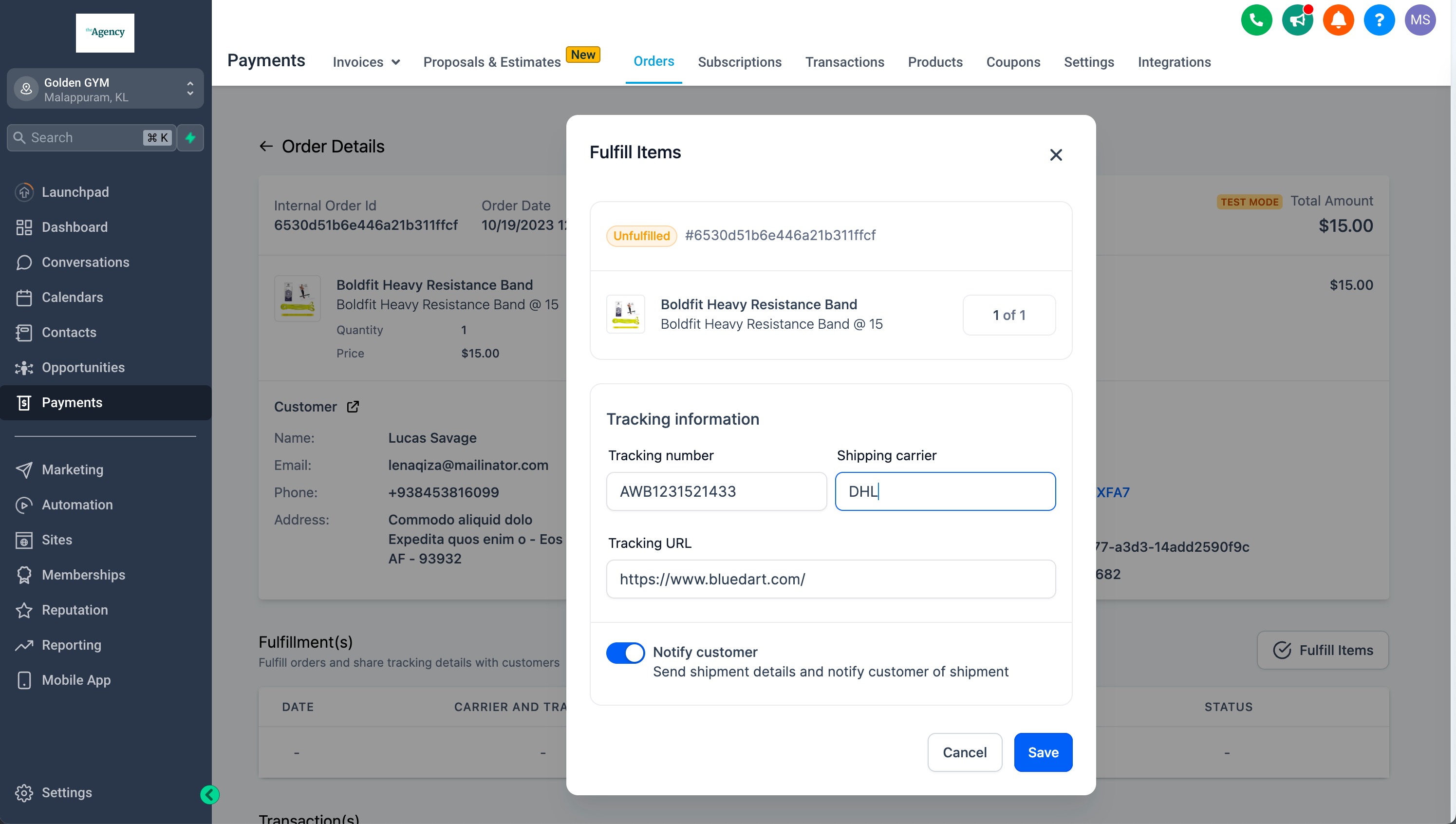Image resolution: width=1456 pixels, height=824 pixels.
Task: Open Conversations in the sidebar
Action: (85, 262)
